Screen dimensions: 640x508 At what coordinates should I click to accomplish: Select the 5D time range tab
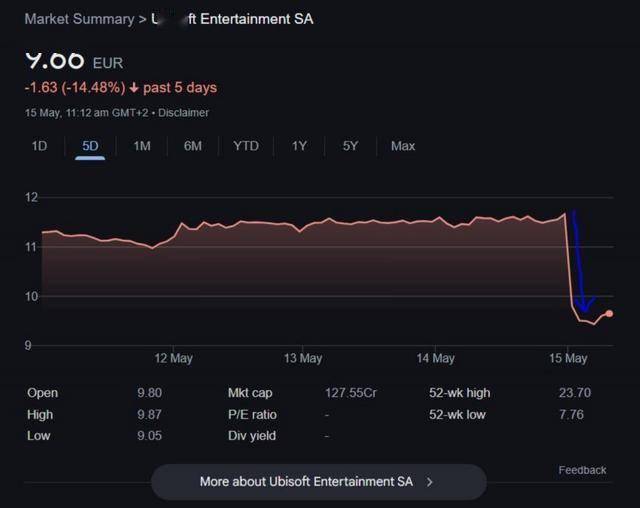pos(90,146)
